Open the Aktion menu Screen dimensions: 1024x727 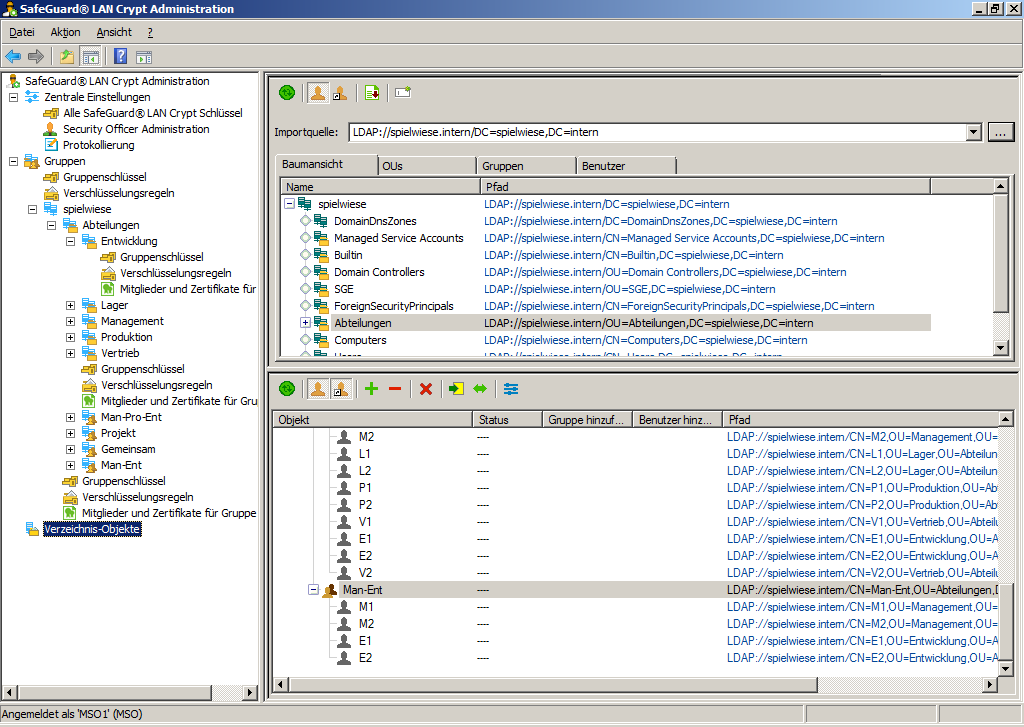click(65, 32)
